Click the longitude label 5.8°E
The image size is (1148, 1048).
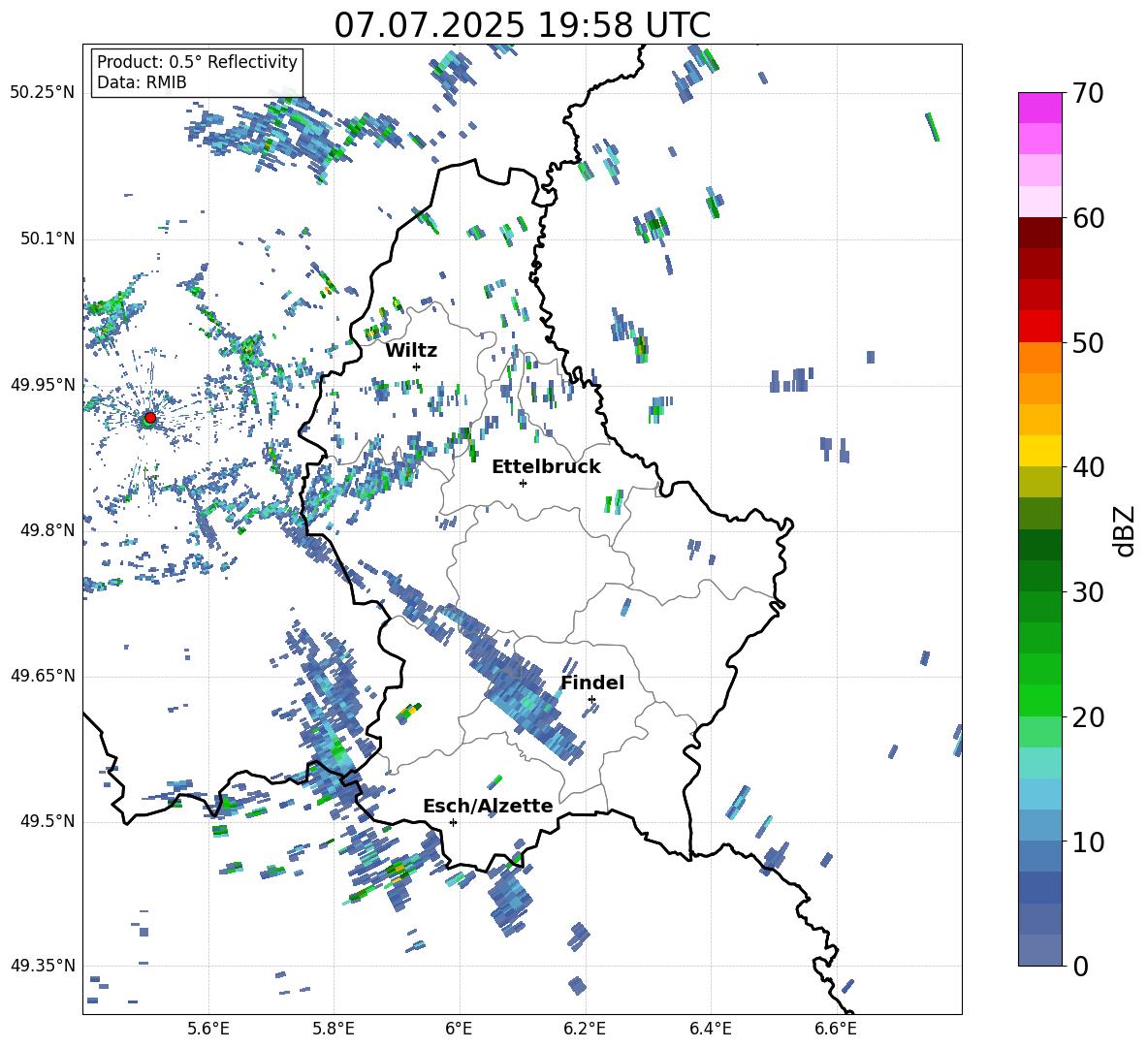click(334, 1029)
